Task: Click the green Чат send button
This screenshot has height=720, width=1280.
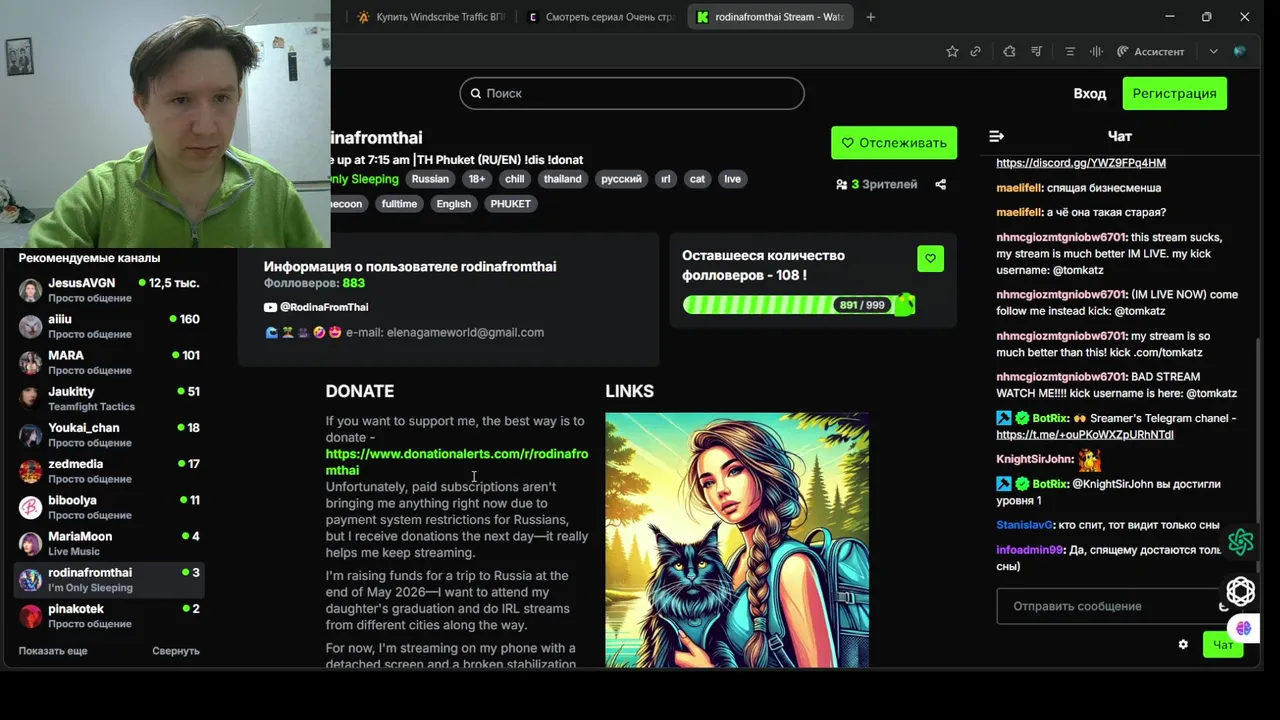Action: click(1222, 645)
